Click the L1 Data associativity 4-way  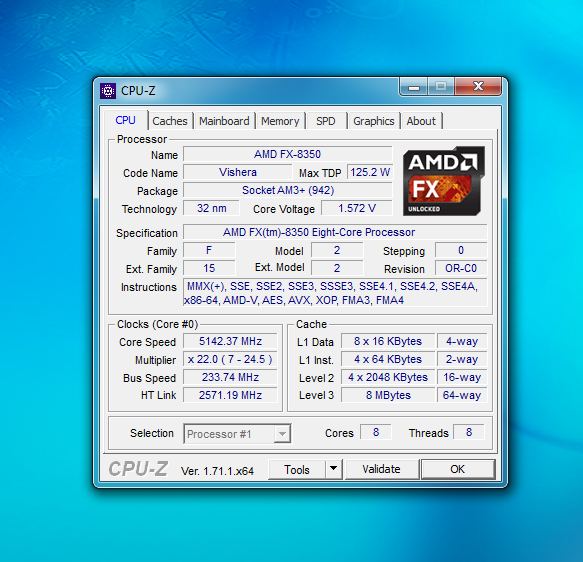462,341
